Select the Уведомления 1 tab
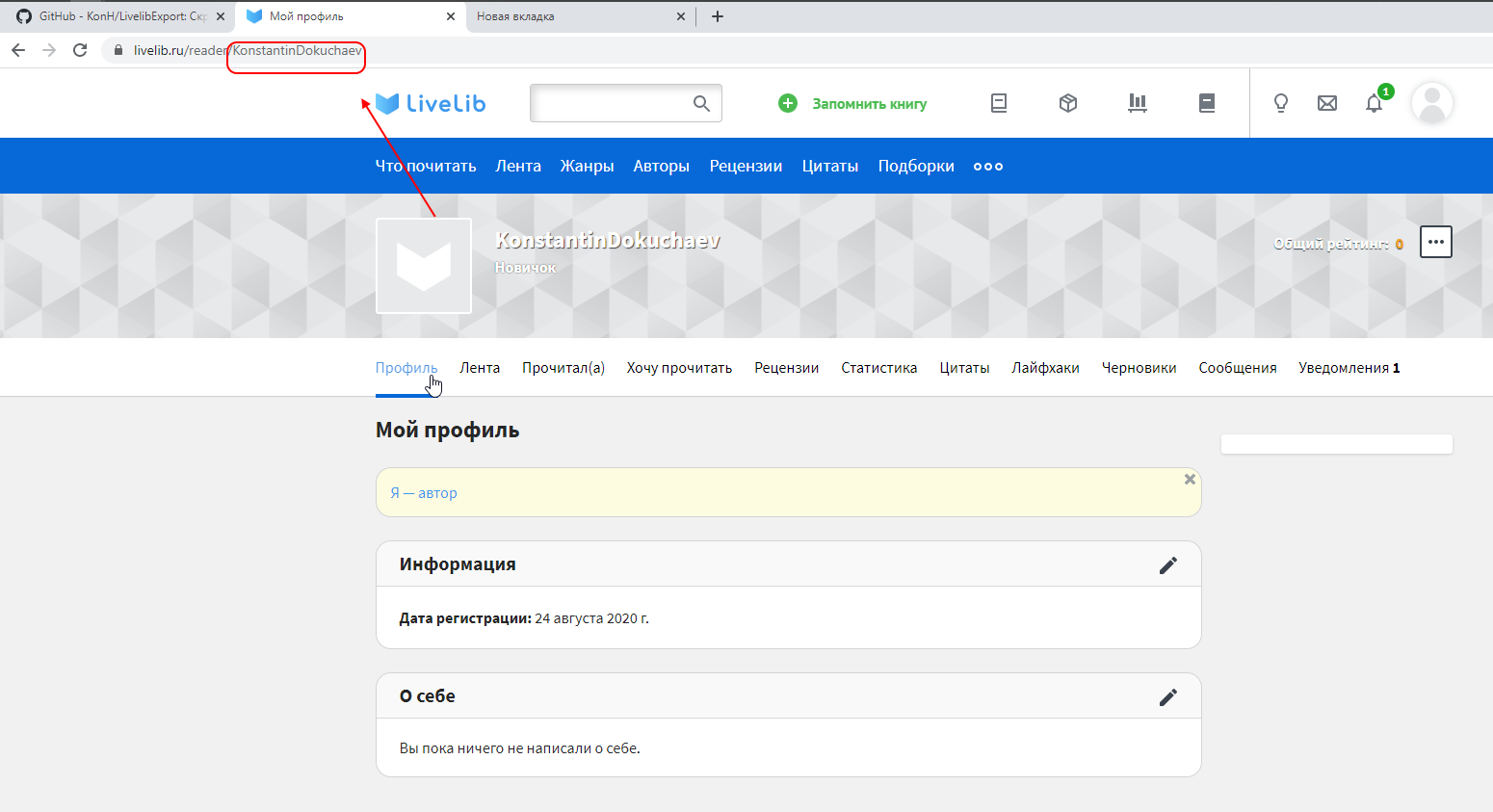Image resolution: width=1493 pixels, height=812 pixels. point(1349,368)
